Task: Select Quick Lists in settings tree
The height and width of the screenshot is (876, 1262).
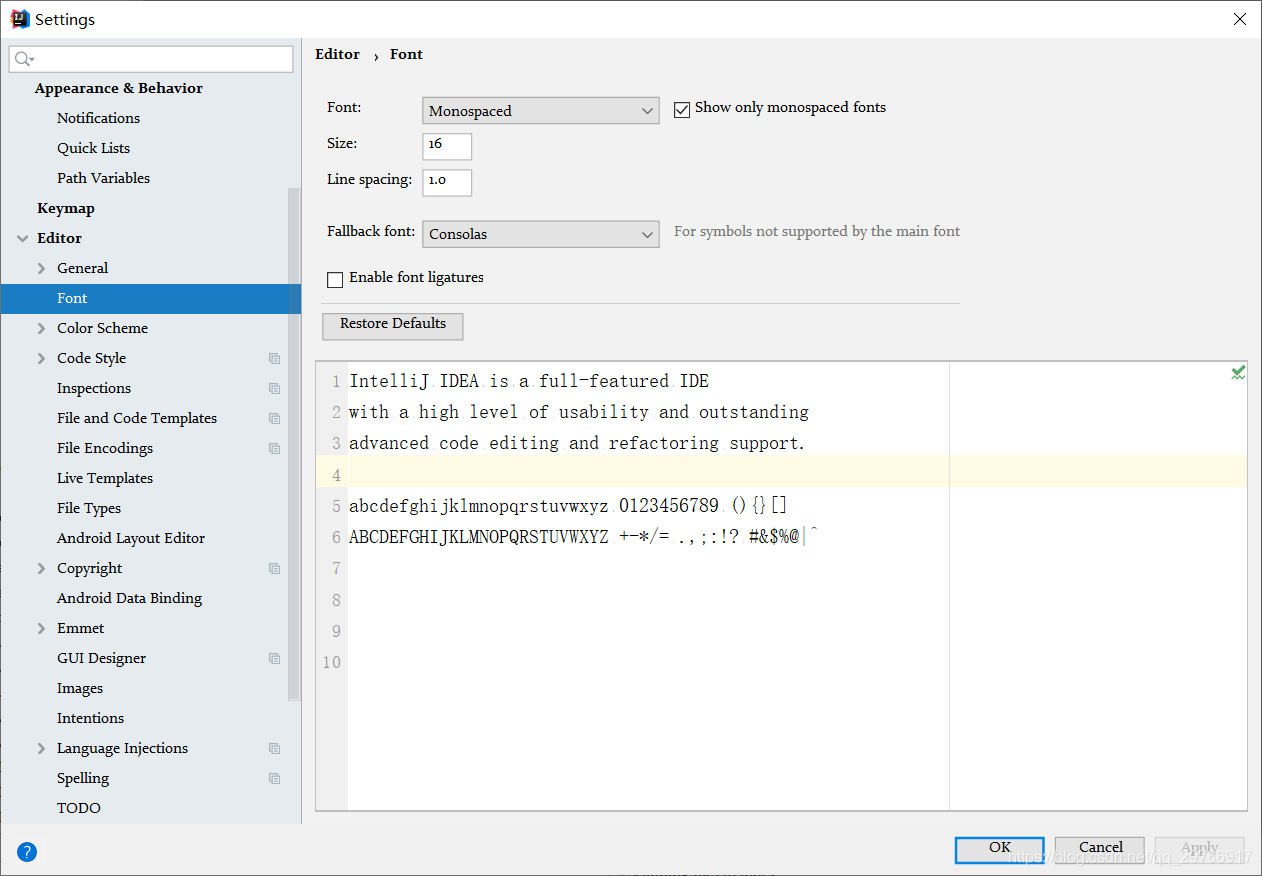Action: [x=93, y=148]
